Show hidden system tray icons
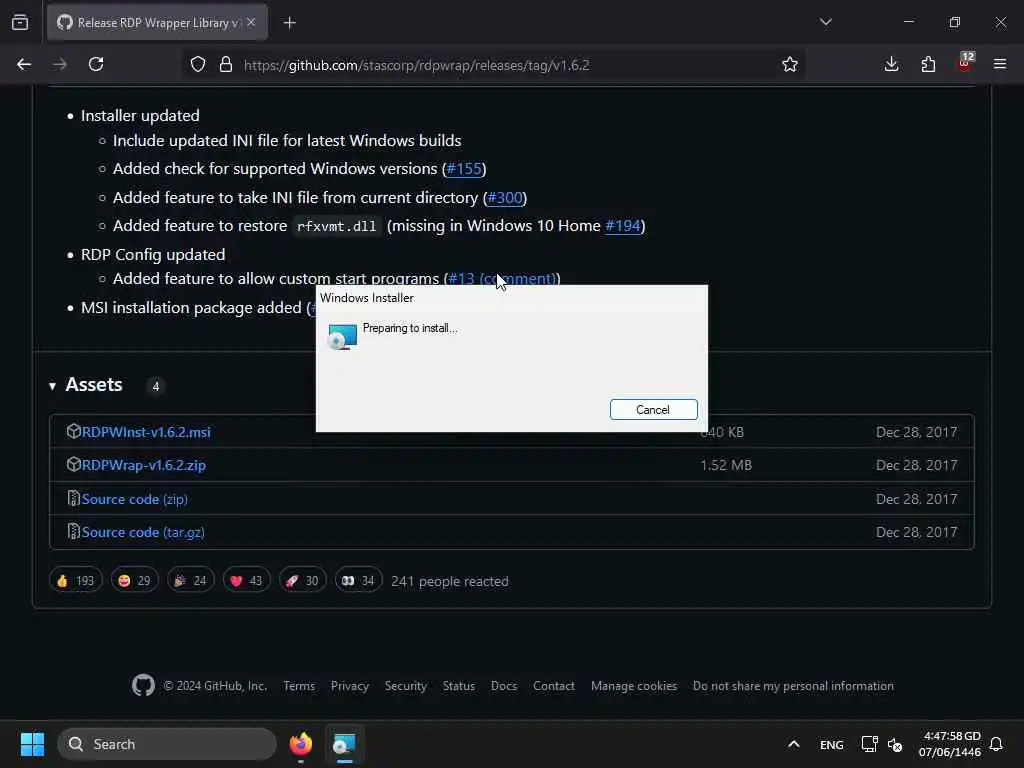1024x768 pixels. (x=793, y=744)
